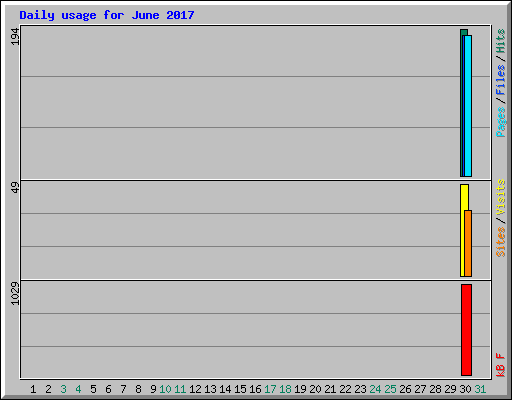Click day 13 on the x-axis
This screenshot has width=512, height=400.
point(210,389)
